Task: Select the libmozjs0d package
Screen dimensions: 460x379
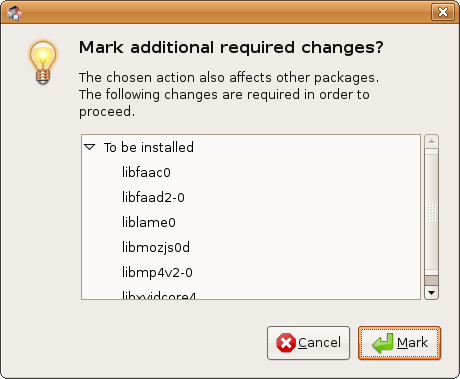Action: pyautogui.click(x=251, y=247)
